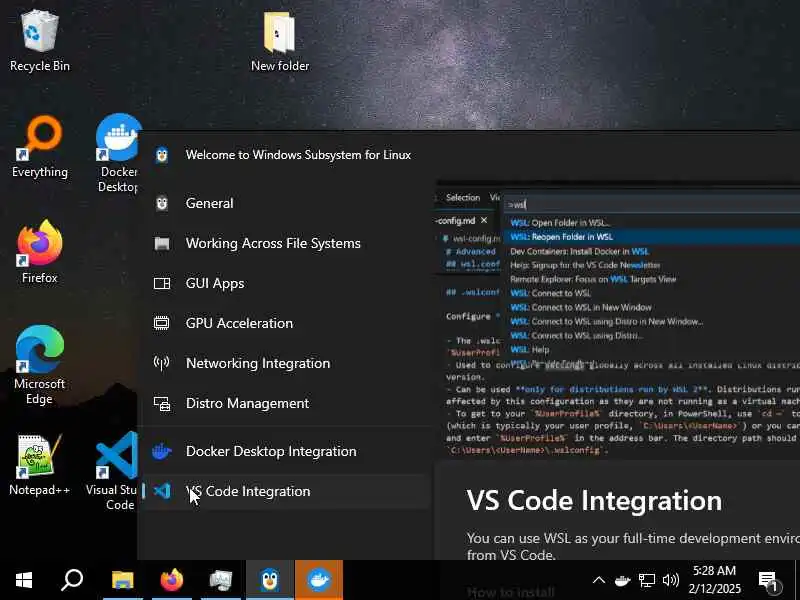The height and width of the screenshot is (600, 800).
Task: Click the Working Across File Systems icon
Action: coord(162,243)
